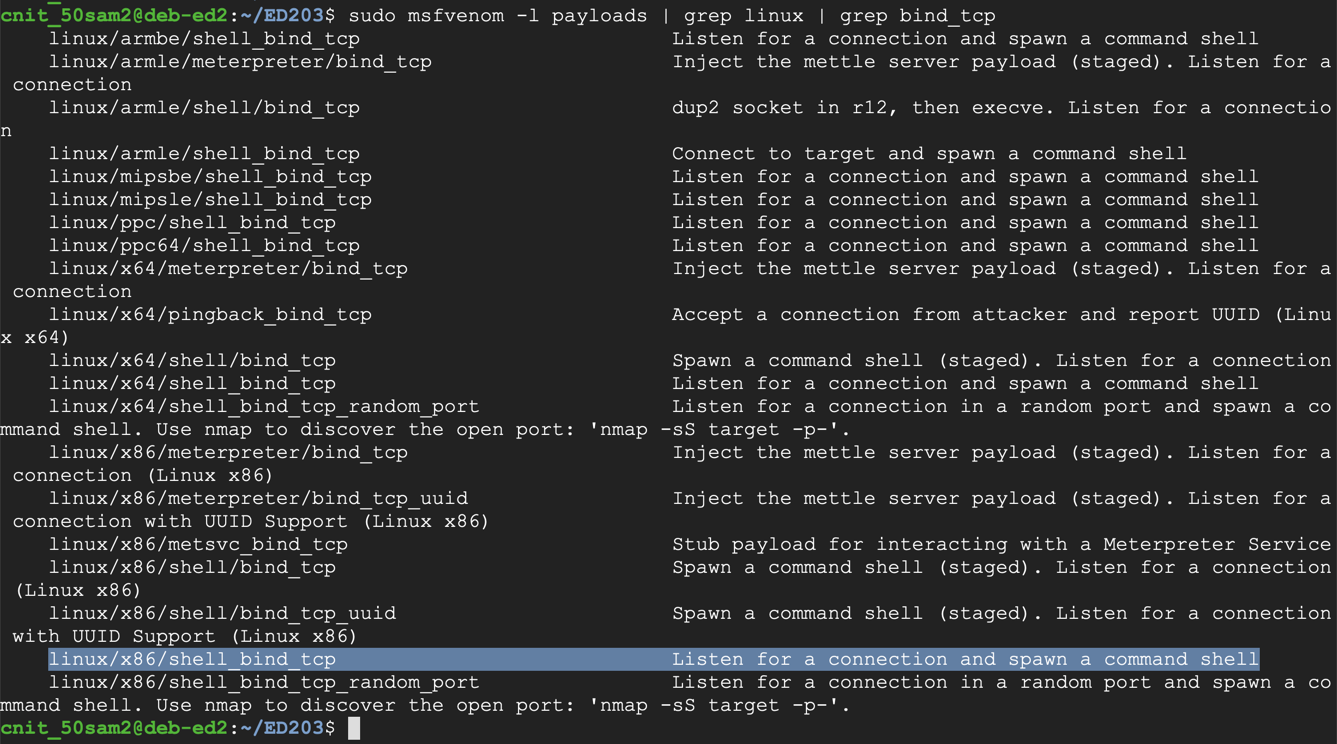This screenshot has width=1337, height=744.
Task: Click the linux/x64/shell_bind_tcp_random_port payload name
Action: pyautogui.click(x=264, y=407)
